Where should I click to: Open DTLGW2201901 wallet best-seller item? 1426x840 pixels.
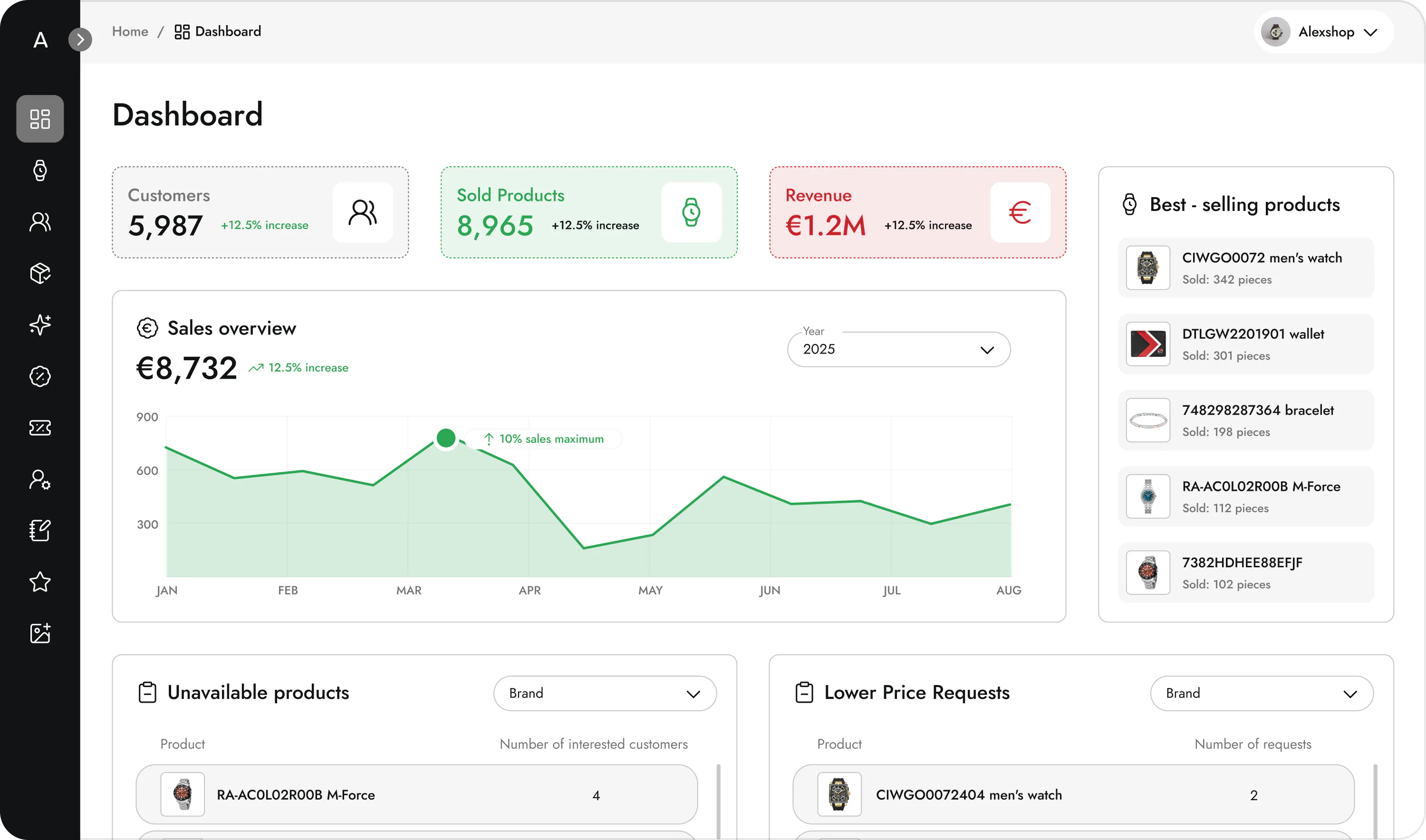tap(1246, 344)
